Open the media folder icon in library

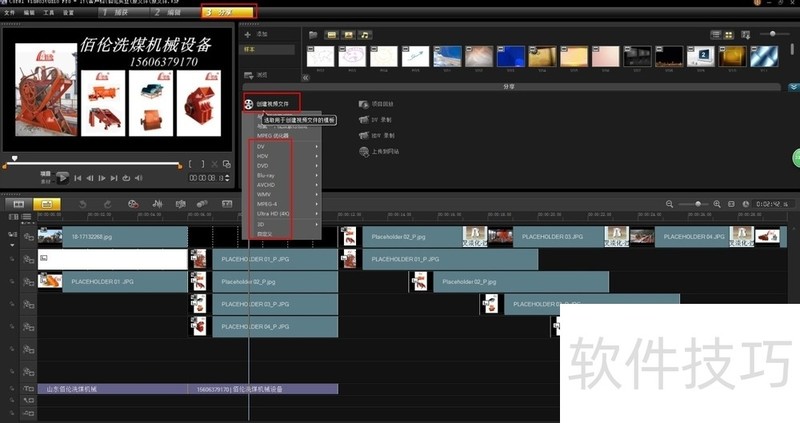pos(313,35)
